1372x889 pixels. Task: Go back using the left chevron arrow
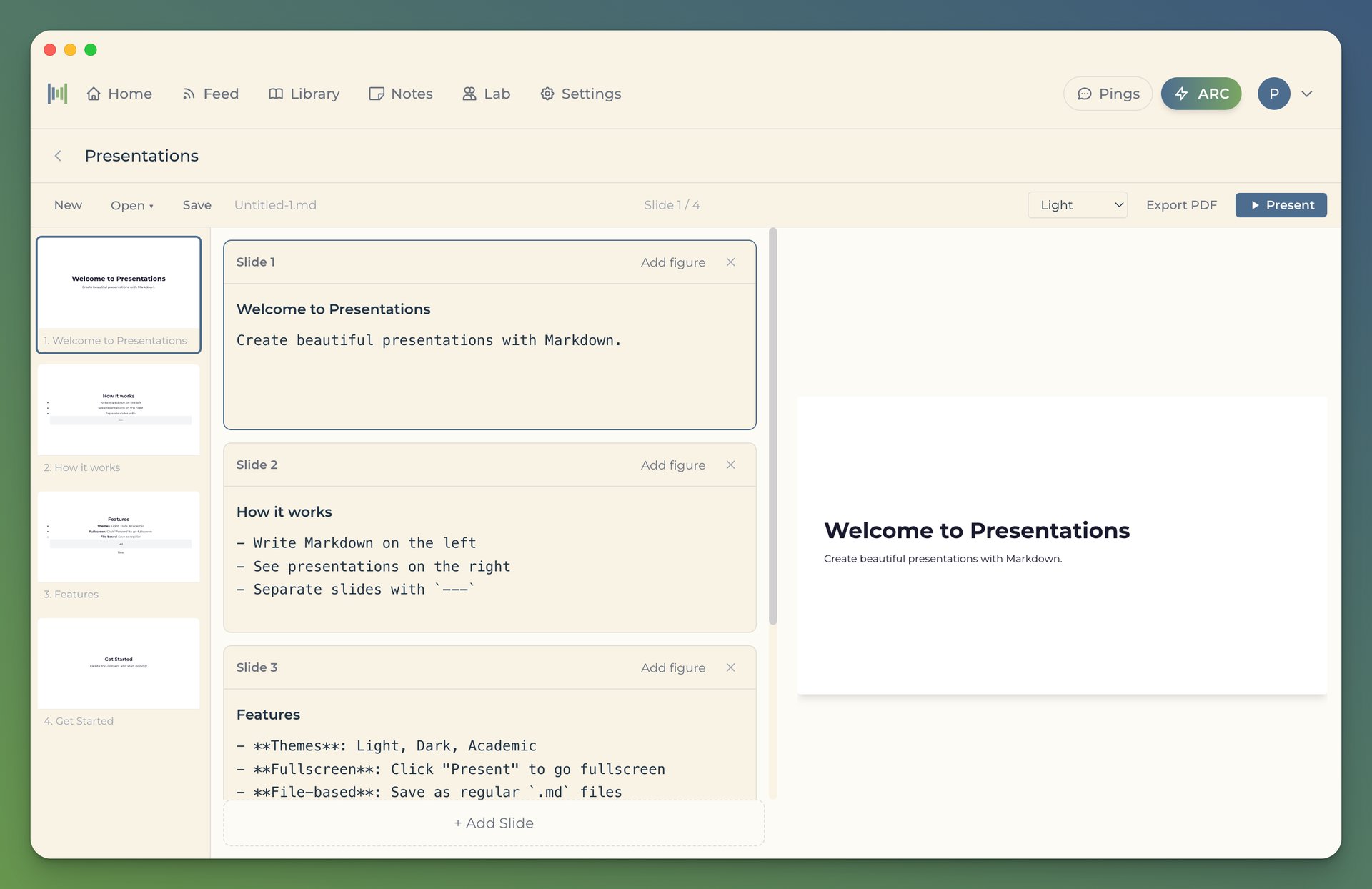tap(58, 156)
